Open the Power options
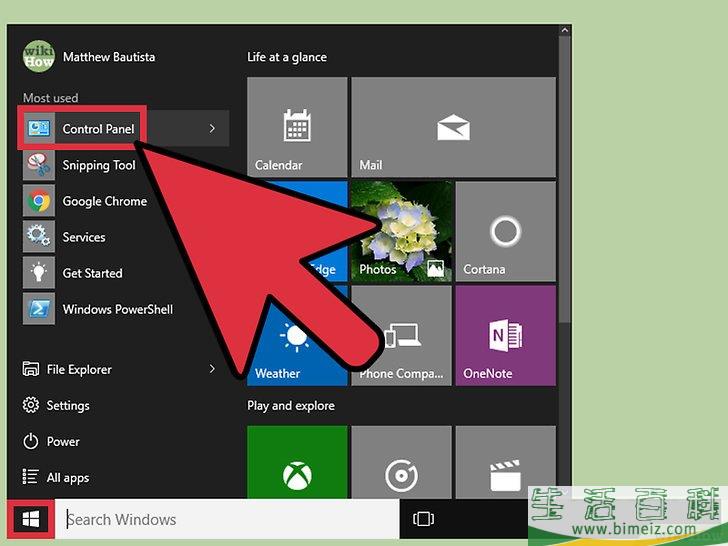This screenshot has height=546, width=728. (x=52, y=441)
